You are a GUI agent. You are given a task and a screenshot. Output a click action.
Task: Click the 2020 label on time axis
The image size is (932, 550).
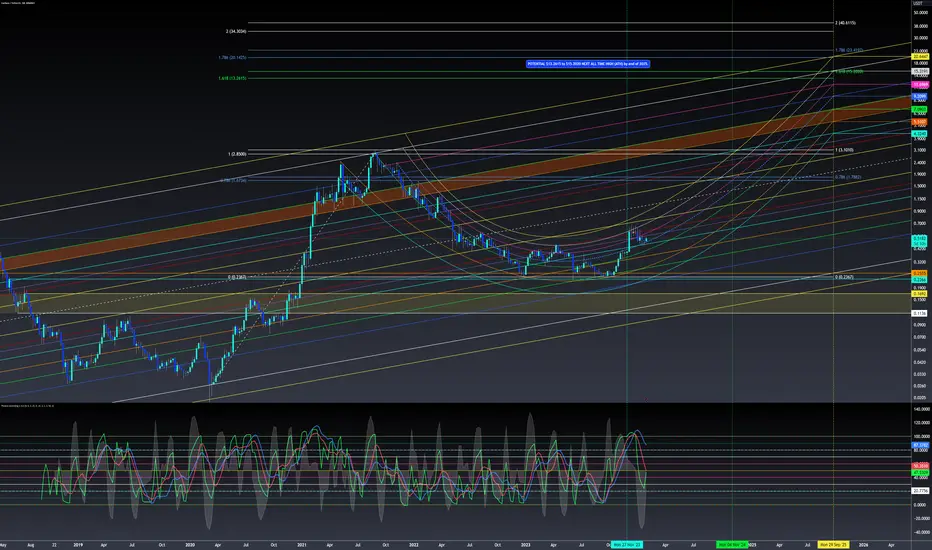[190, 545]
